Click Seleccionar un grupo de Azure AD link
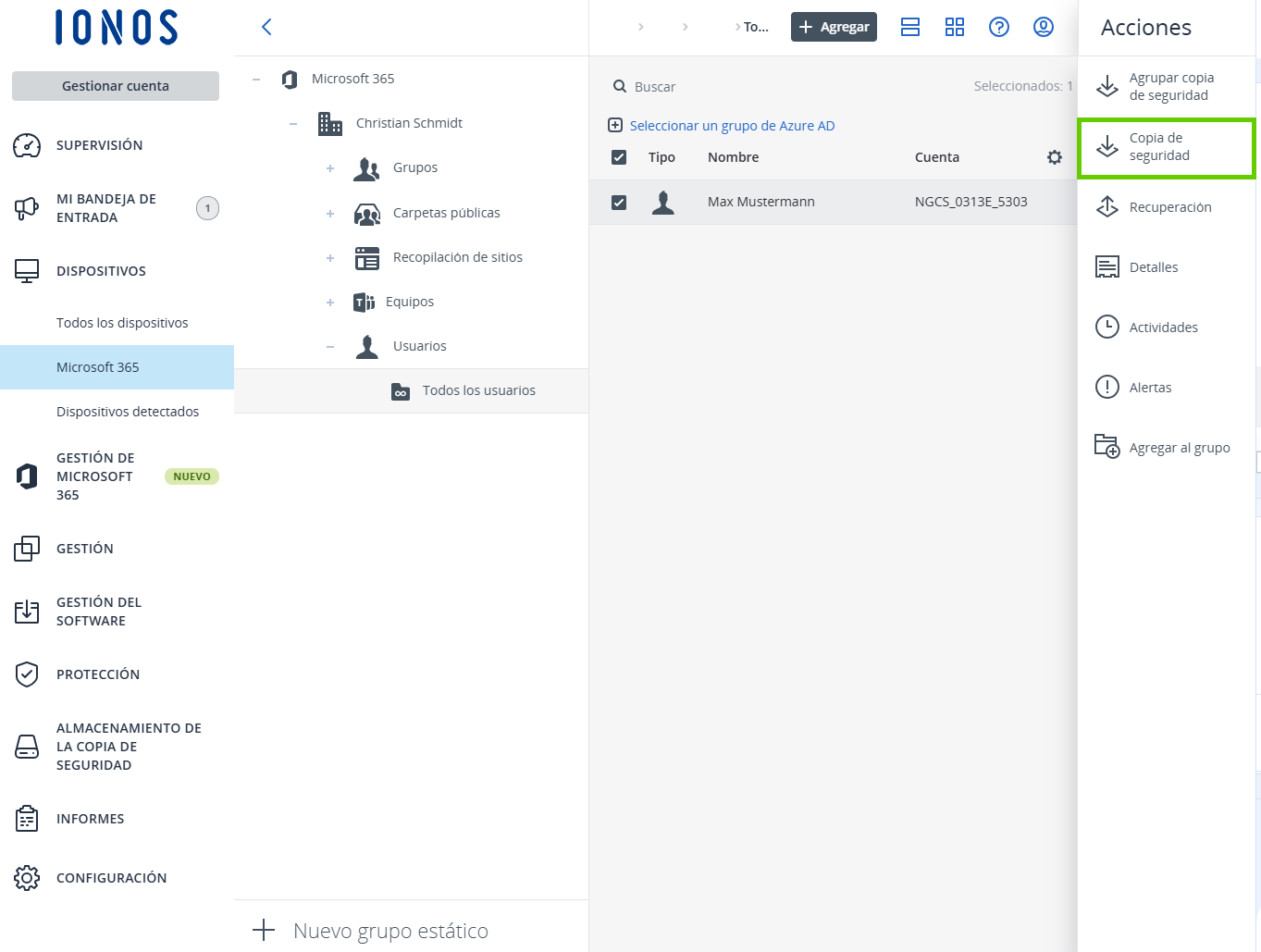Image resolution: width=1261 pixels, height=952 pixels. [x=731, y=126]
